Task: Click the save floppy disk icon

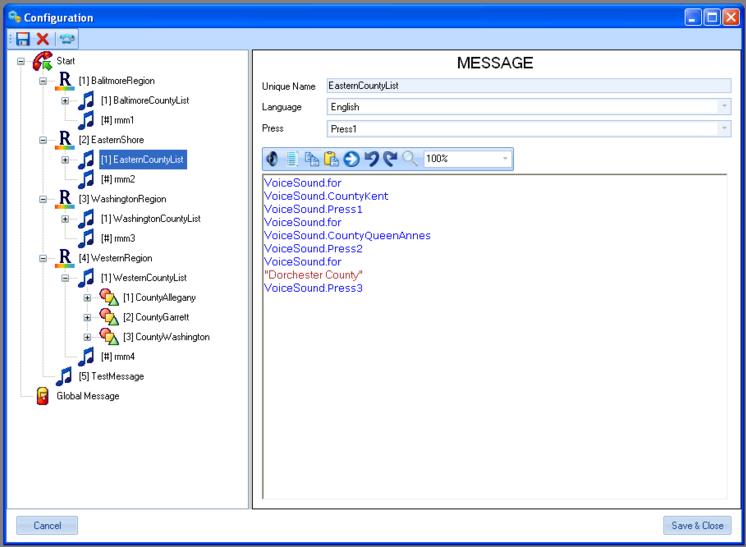Action: pyautogui.click(x=23, y=38)
